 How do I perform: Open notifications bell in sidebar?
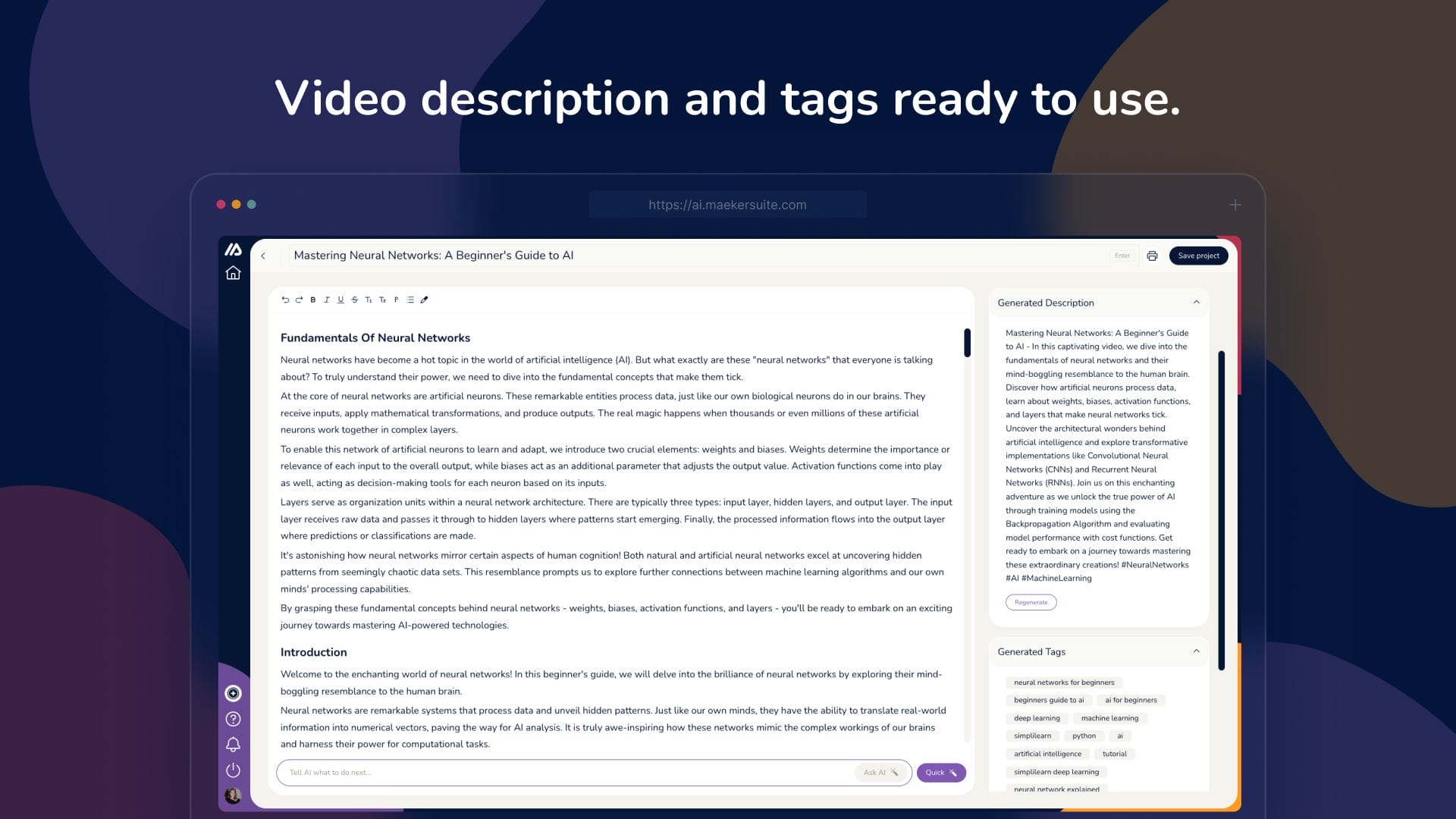tap(233, 744)
